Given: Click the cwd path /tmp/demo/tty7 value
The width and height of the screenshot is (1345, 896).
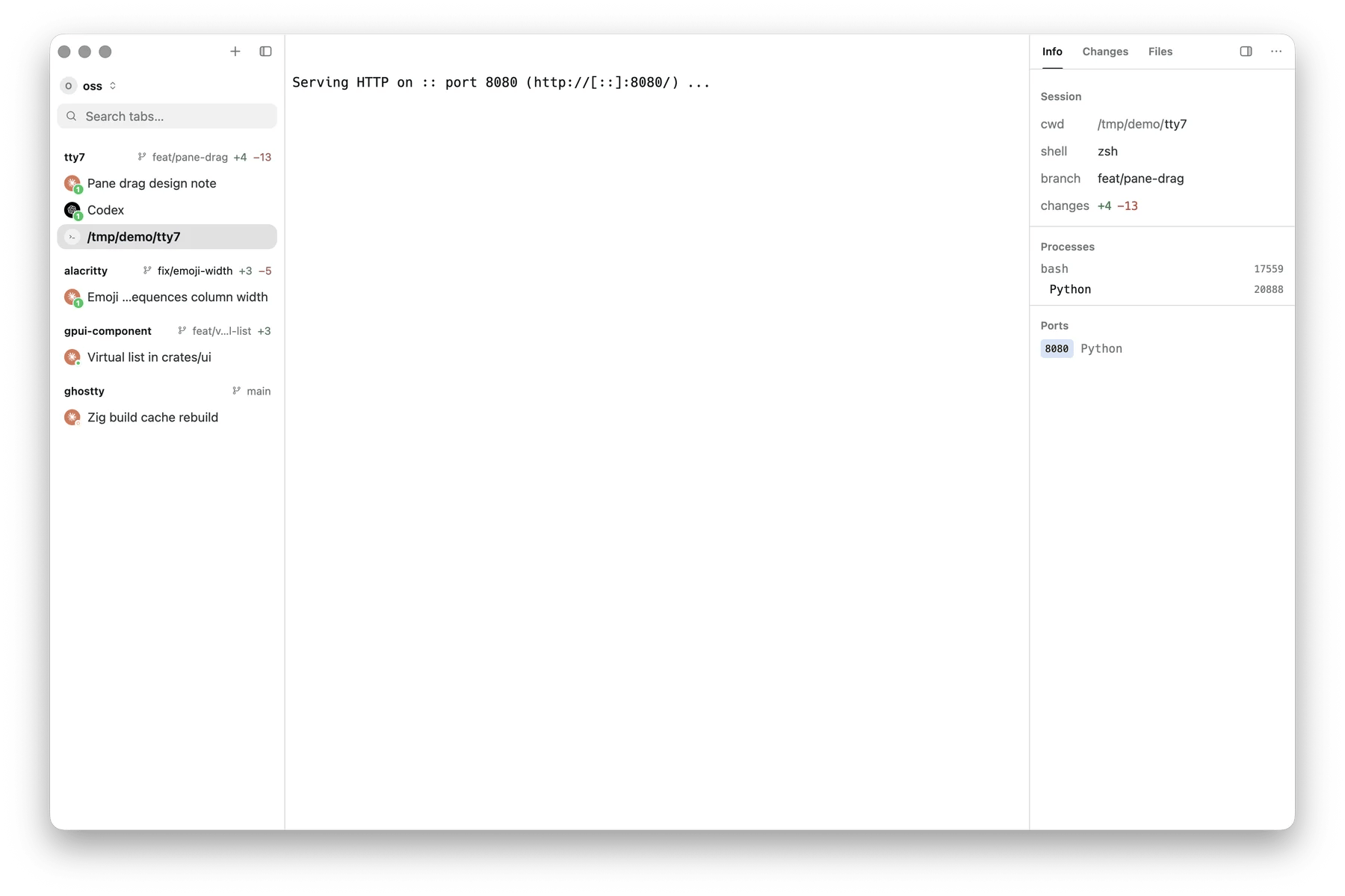Looking at the screenshot, I should (1142, 124).
